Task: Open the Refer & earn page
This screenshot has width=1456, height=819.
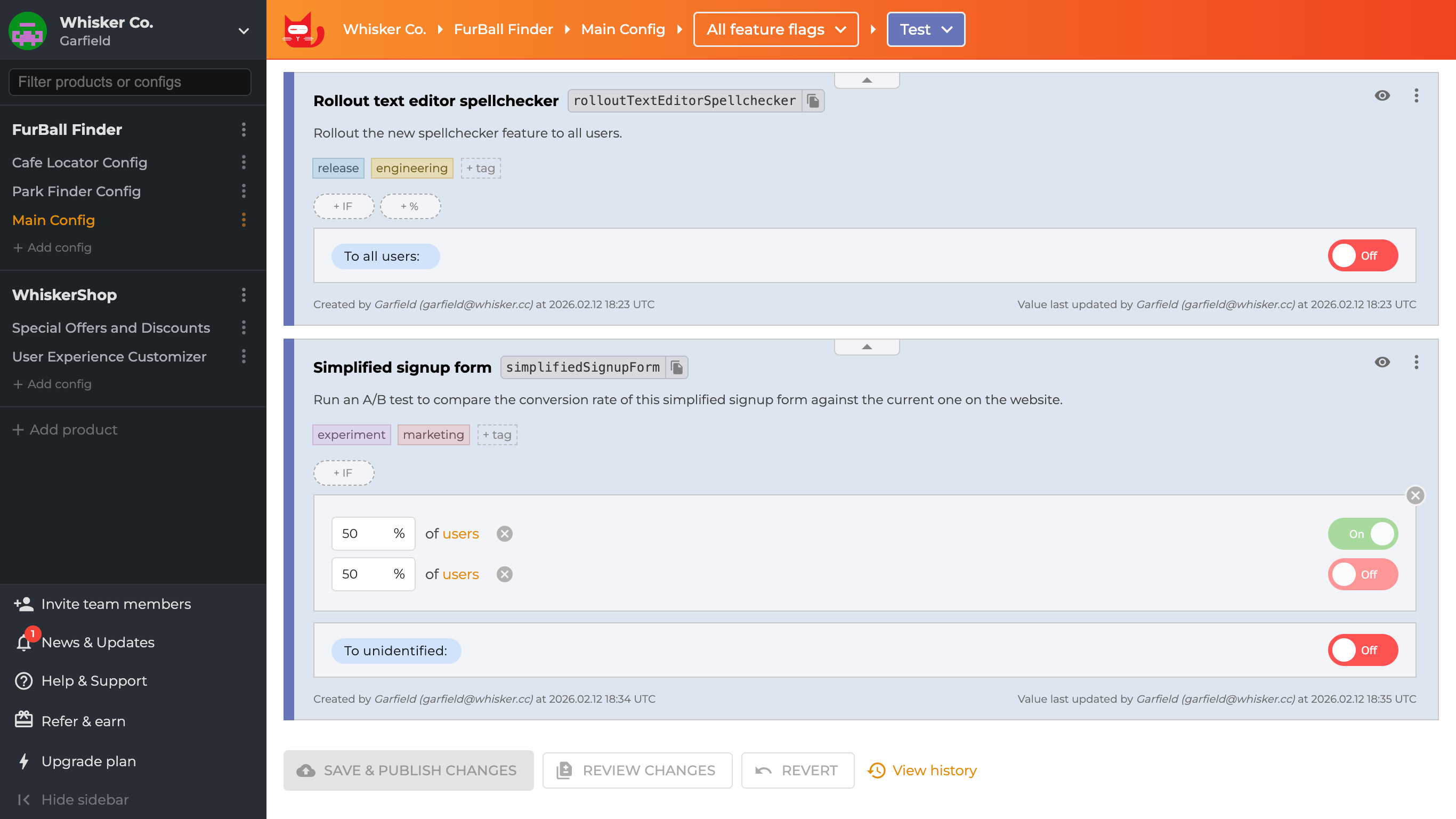Action: coord(83,720)
